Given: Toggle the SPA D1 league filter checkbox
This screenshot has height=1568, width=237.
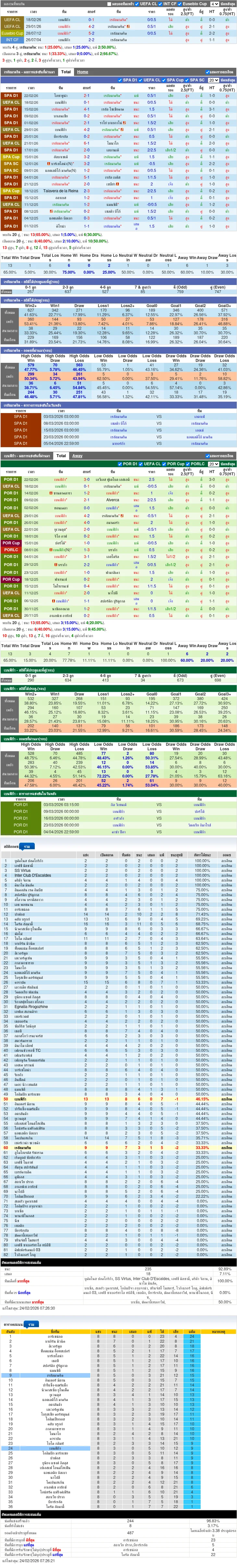Looking at the screenshot, I should 120,80.
